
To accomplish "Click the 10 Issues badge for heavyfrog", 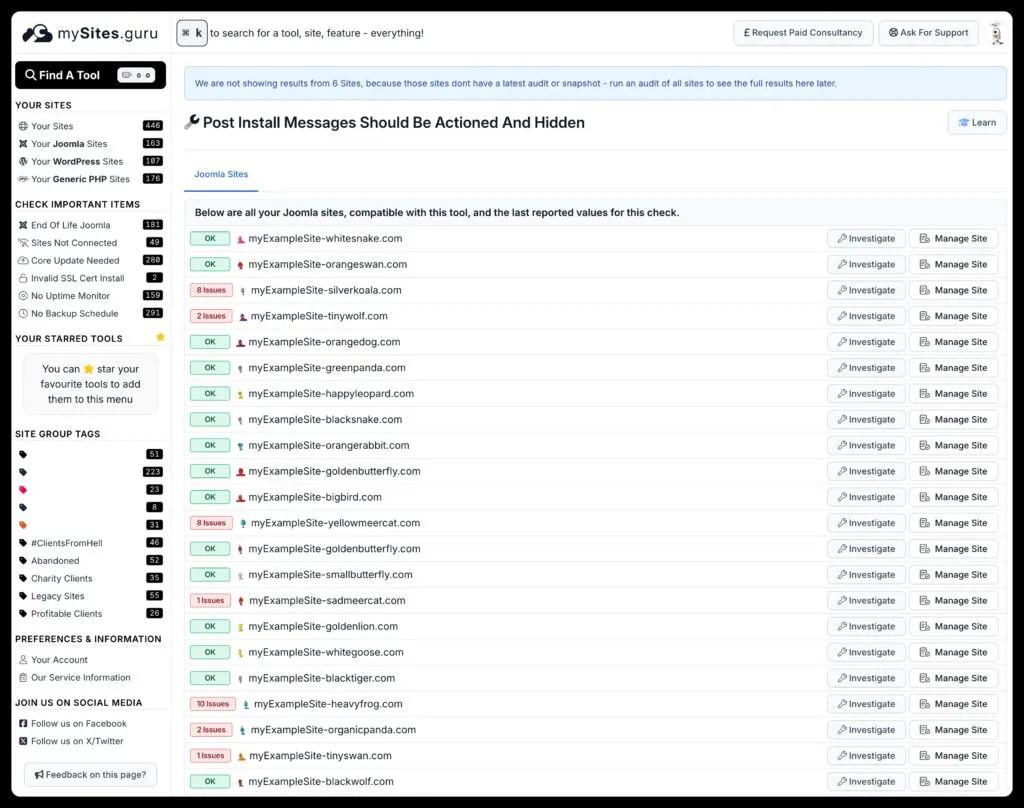I will point(213,704).
